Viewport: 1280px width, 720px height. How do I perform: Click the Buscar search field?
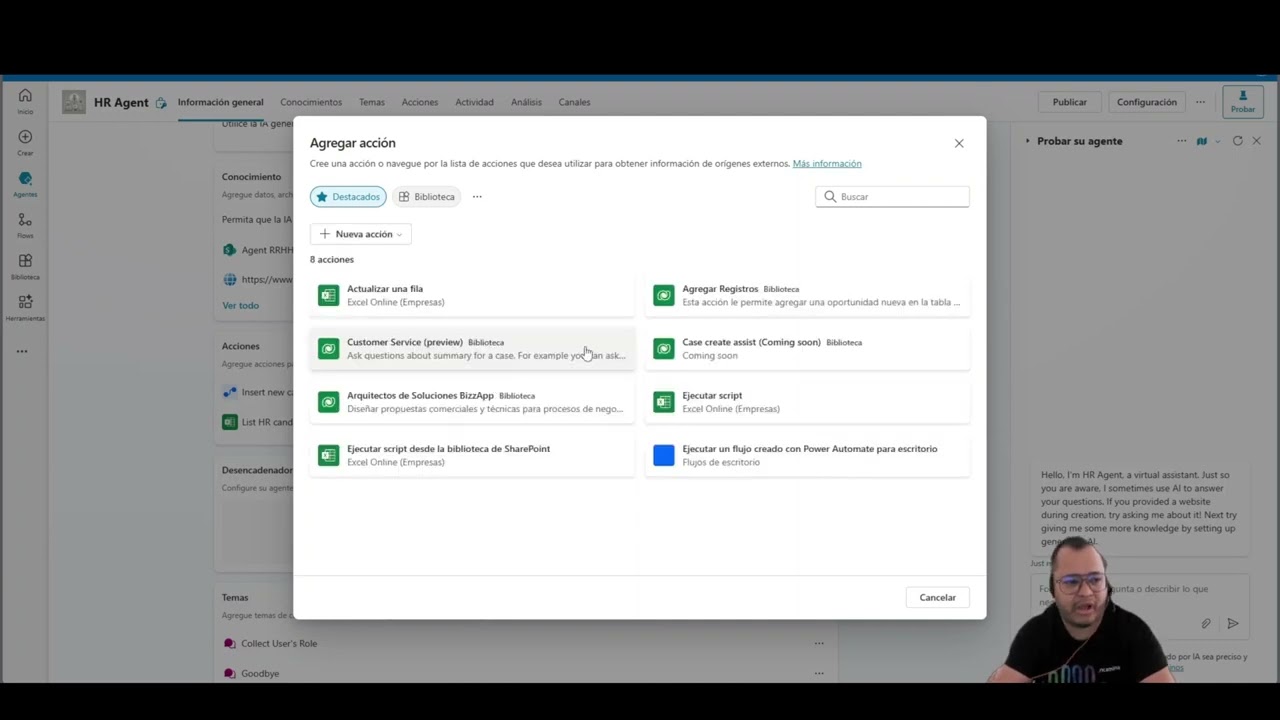click(892, 197)
